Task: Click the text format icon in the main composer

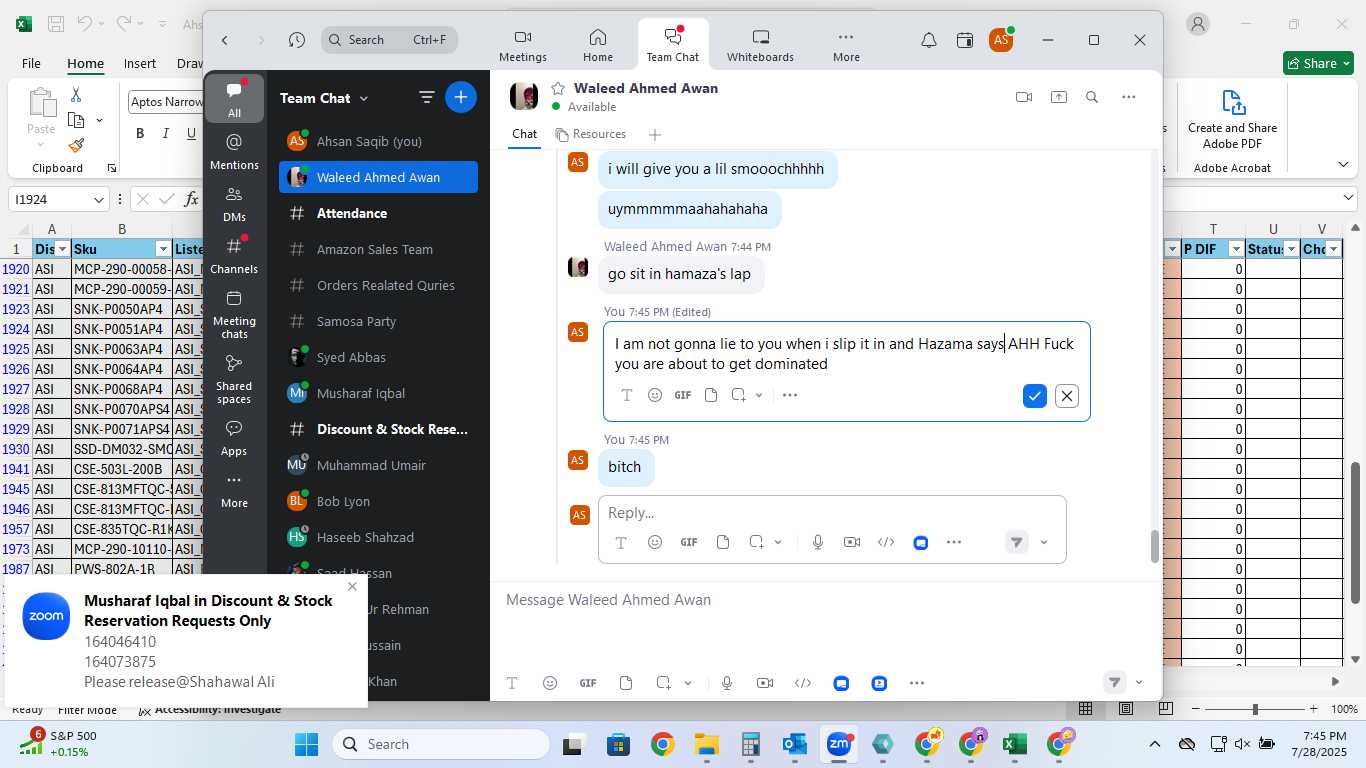Action: pos(512,683)
